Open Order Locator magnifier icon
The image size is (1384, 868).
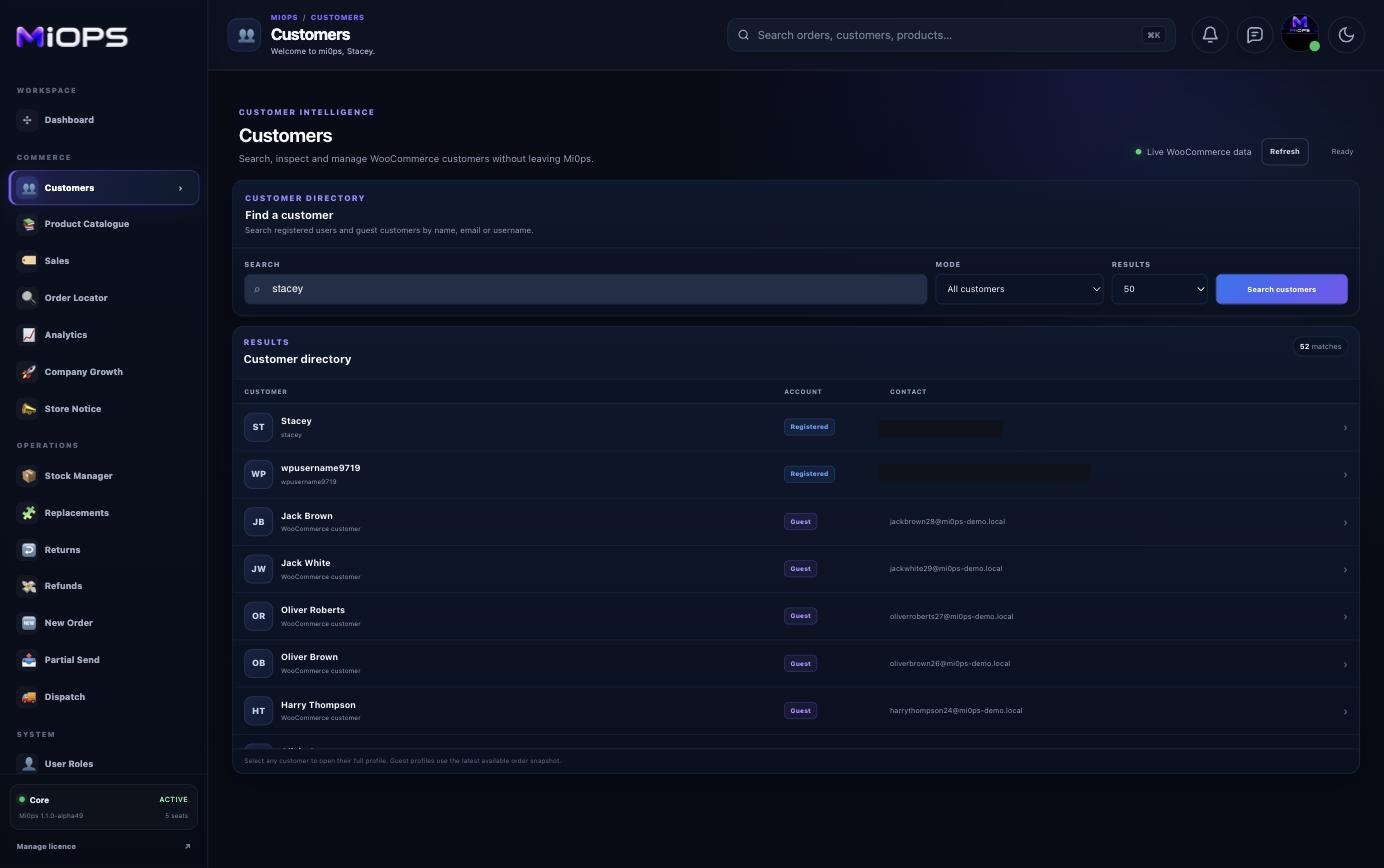click(x=28, y=298)
